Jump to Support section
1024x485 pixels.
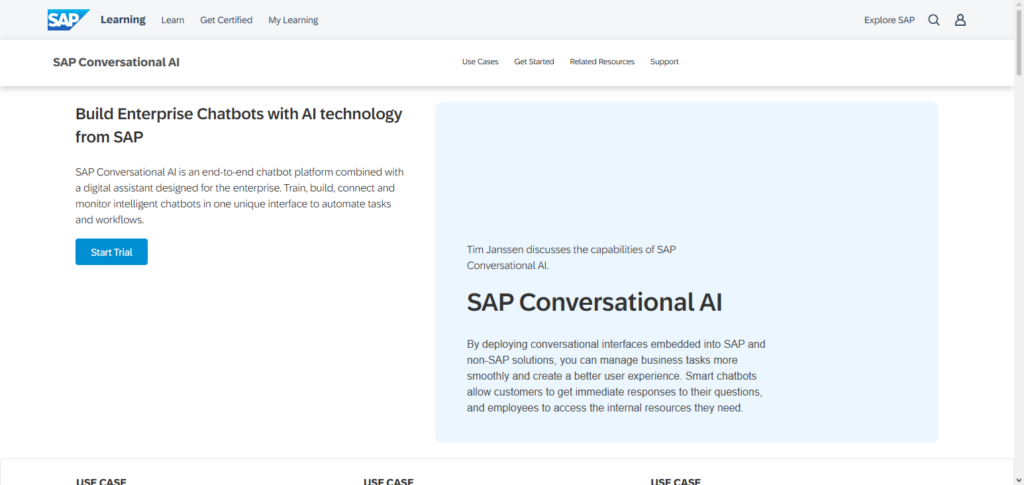click(x=664, y=62)
